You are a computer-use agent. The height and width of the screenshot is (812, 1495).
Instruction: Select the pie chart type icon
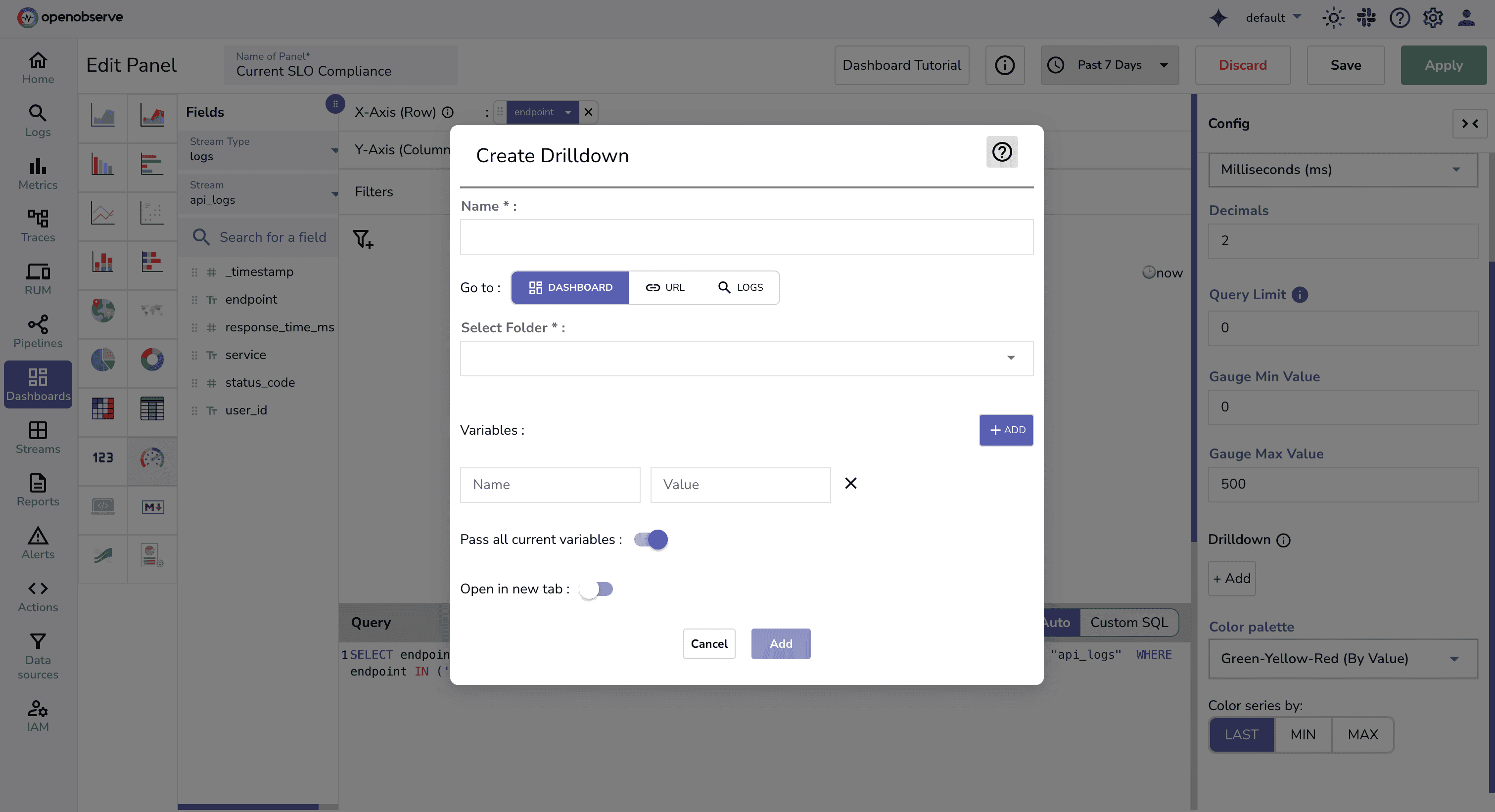103,360
